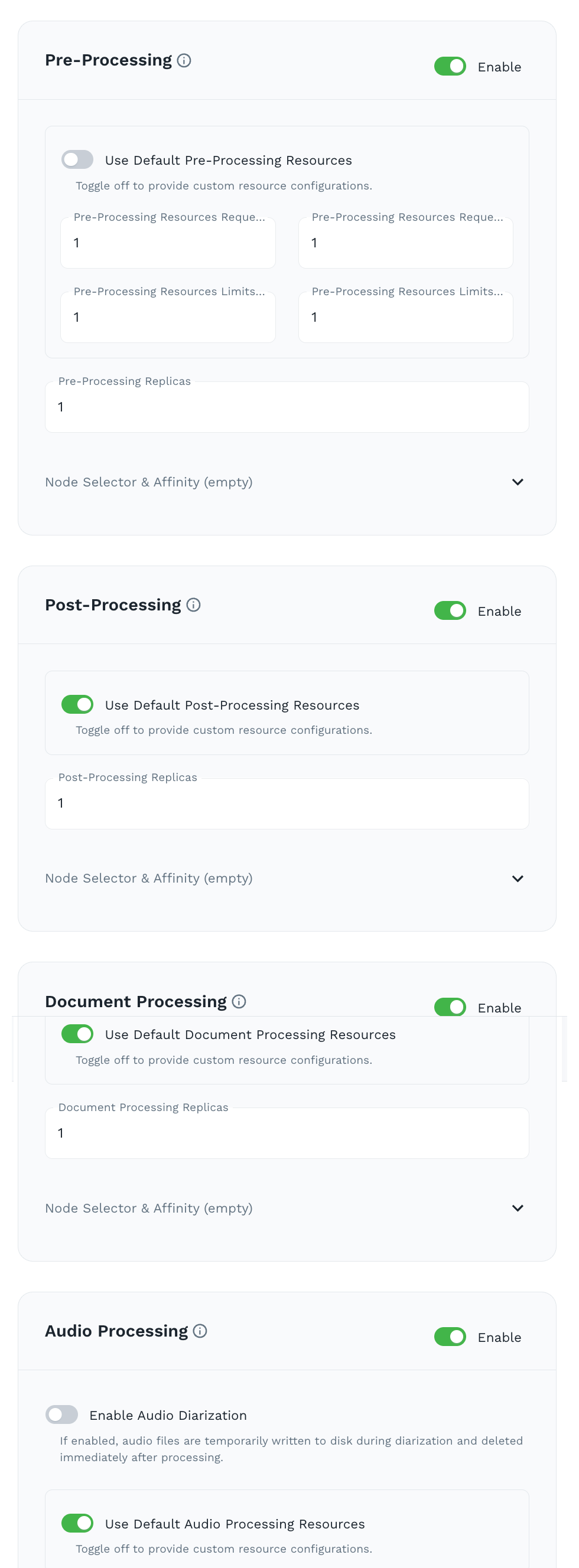Turn off Audio Processing enable toggle
The image size is (579, 1568).
pos(450,1337)
